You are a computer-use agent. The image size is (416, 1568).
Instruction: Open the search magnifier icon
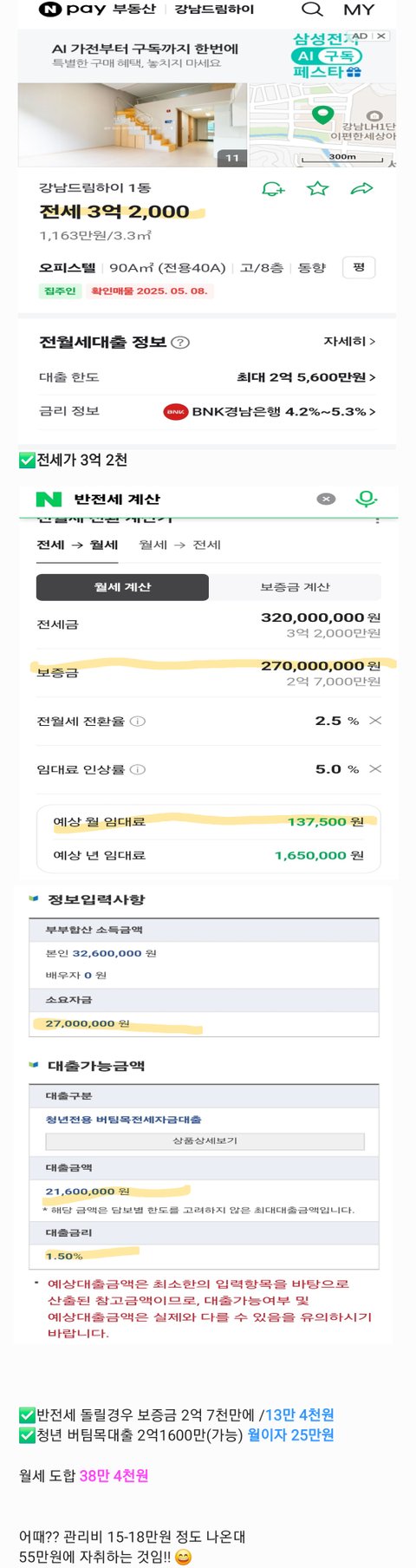(x=312, y=10)
